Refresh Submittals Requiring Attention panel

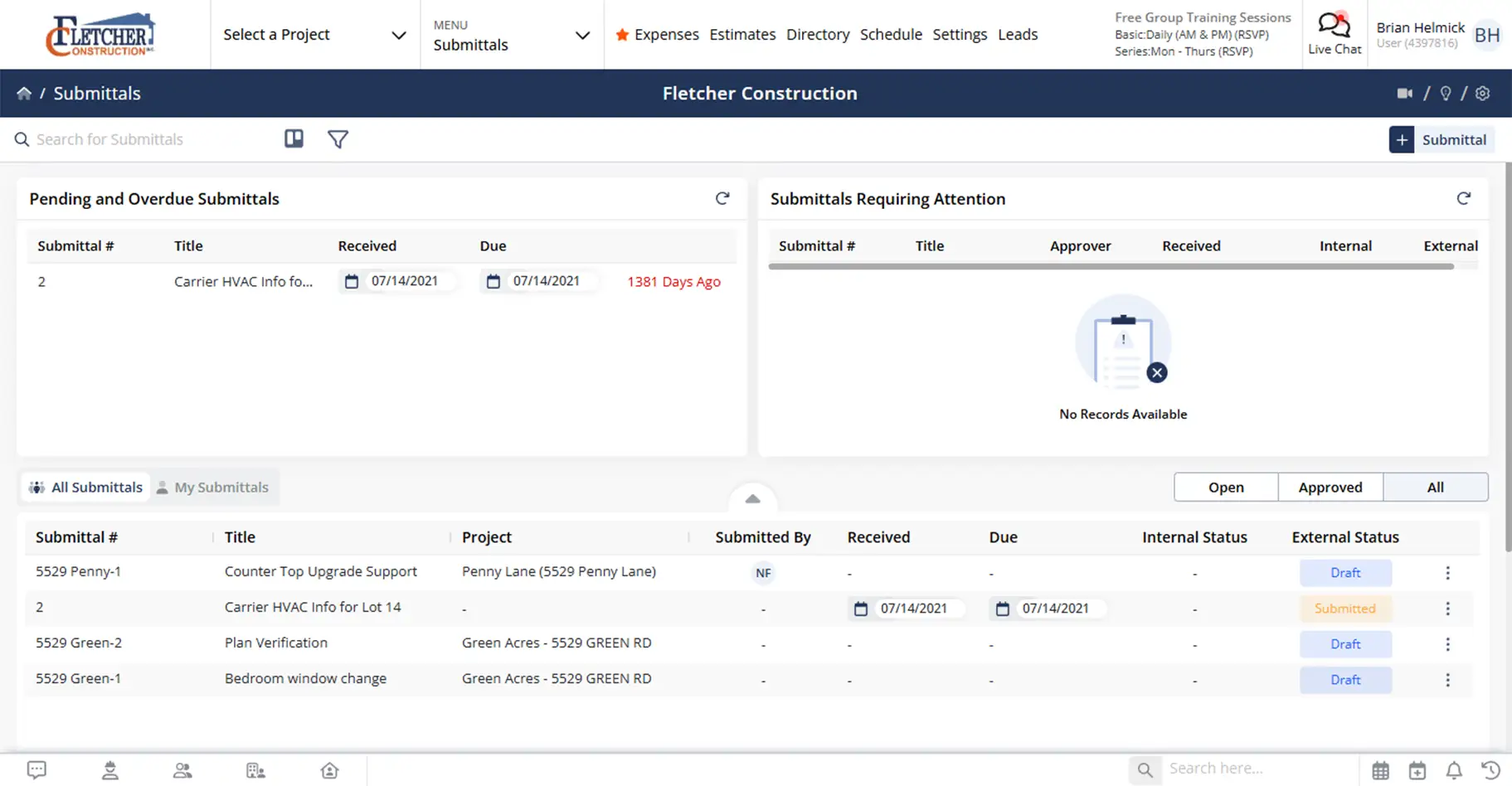click(1464, 198)
